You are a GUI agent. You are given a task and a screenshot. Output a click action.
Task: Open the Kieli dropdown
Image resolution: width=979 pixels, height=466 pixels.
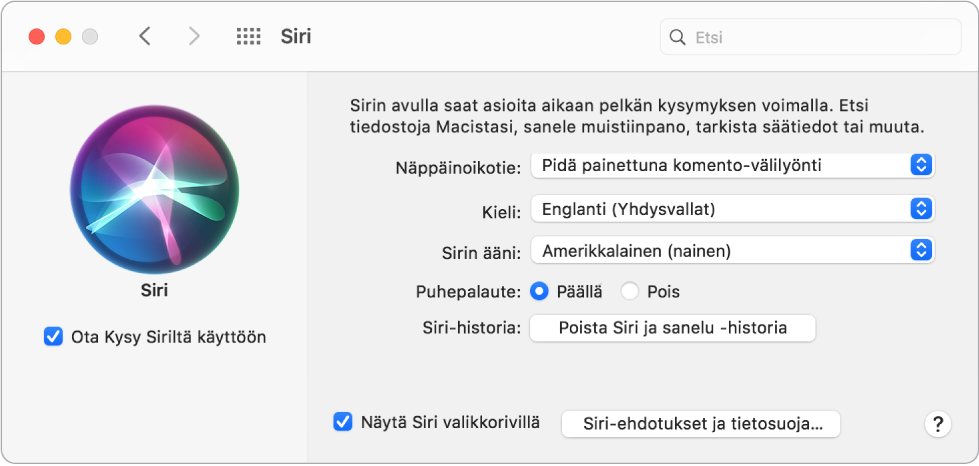pos(732,209)
